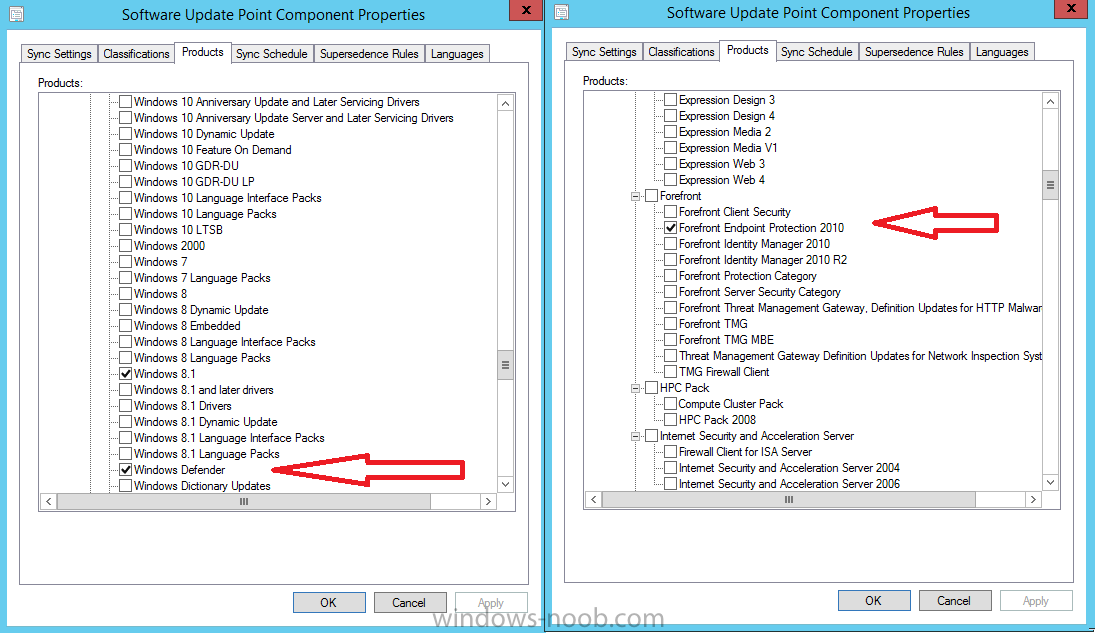
Task: Tick the Forefront Client Security checkbox
Action: [671, 212]
